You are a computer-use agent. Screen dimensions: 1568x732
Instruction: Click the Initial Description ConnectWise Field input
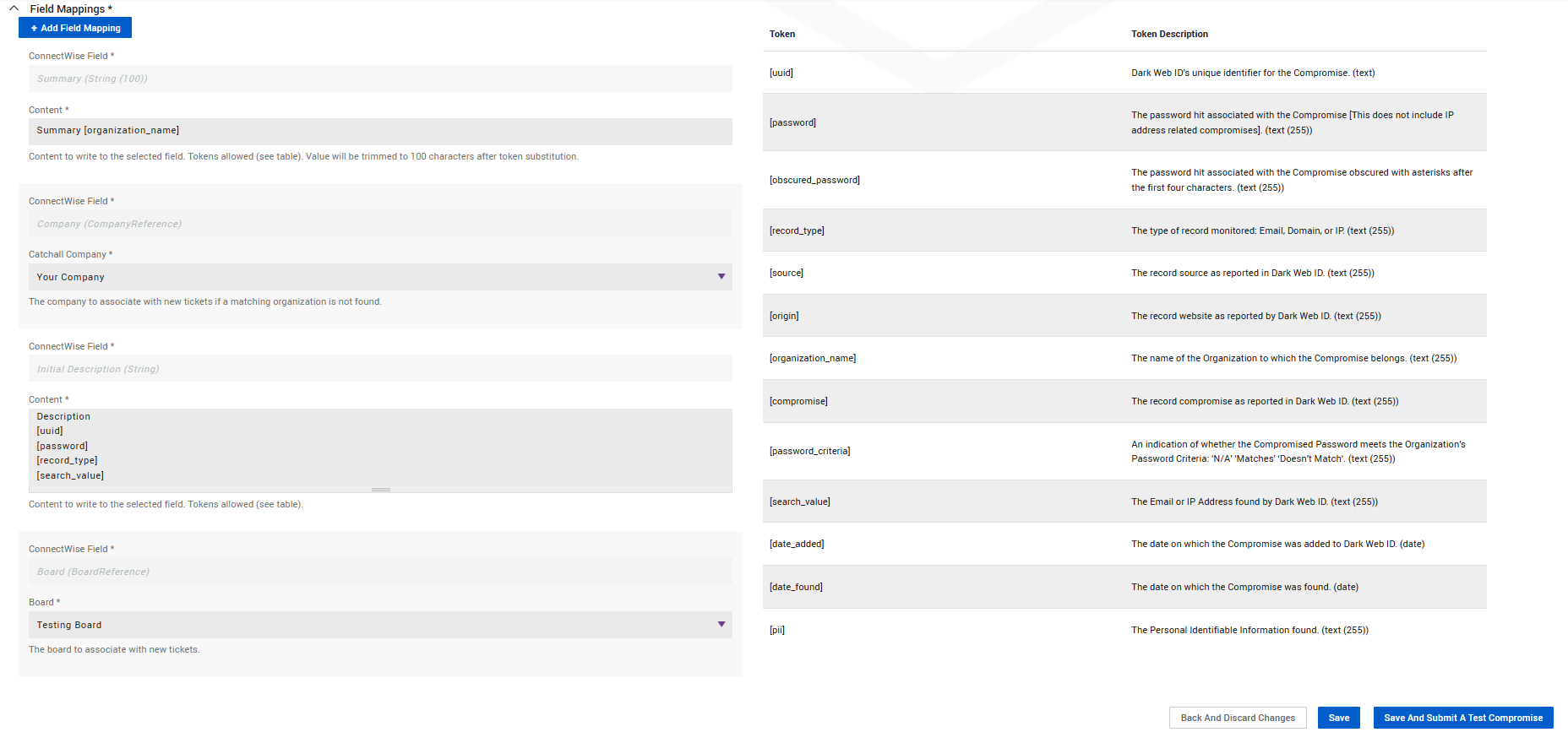click(x=380, y=369)
